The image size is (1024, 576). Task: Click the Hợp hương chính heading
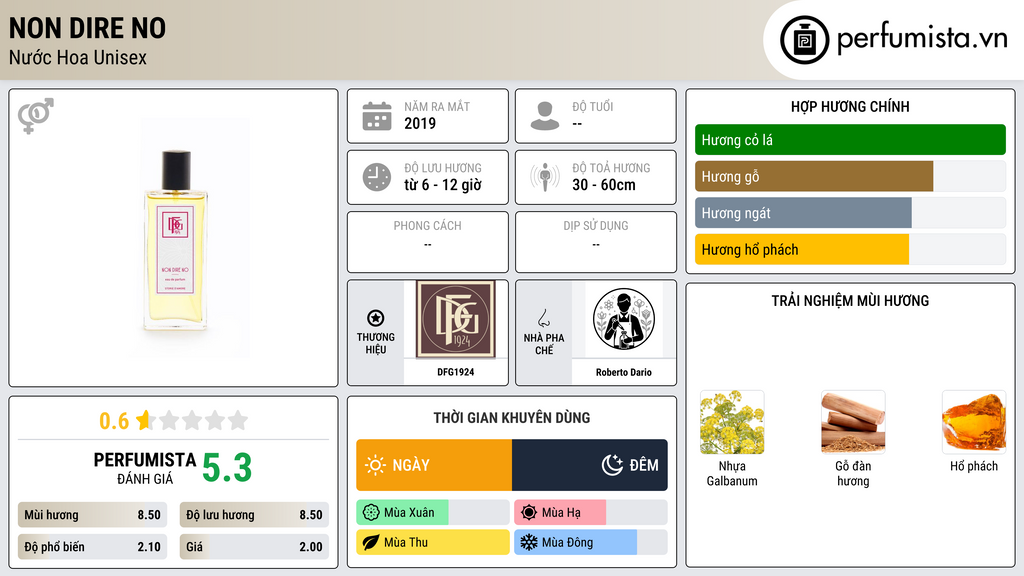pos(850,106)
